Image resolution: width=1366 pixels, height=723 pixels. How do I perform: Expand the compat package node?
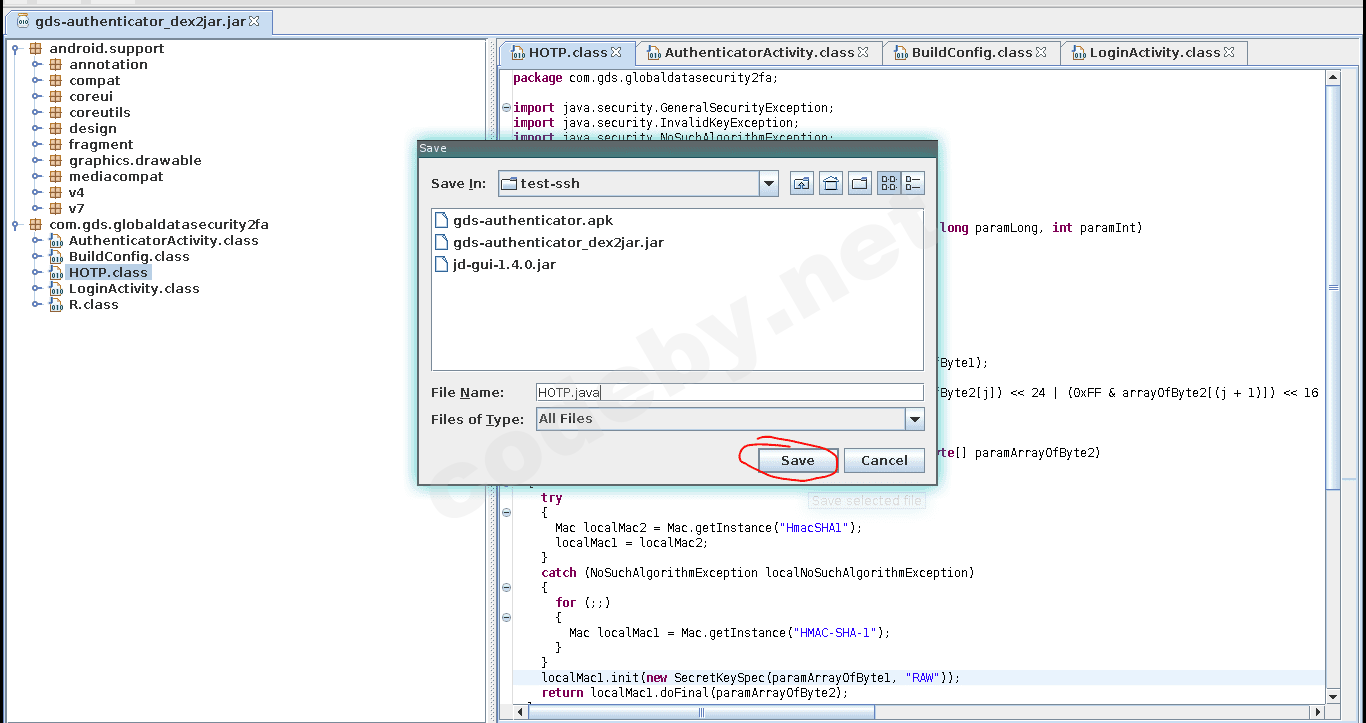[x=37, y=80]
